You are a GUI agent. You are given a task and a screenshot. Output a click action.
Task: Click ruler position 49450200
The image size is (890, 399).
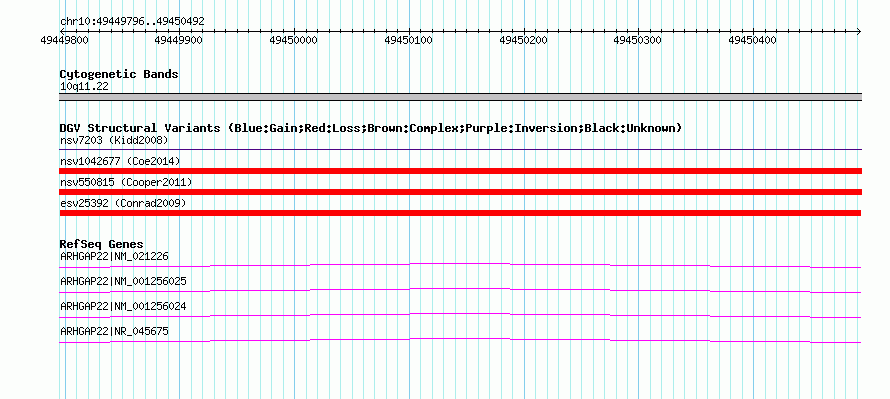[523, 40]
